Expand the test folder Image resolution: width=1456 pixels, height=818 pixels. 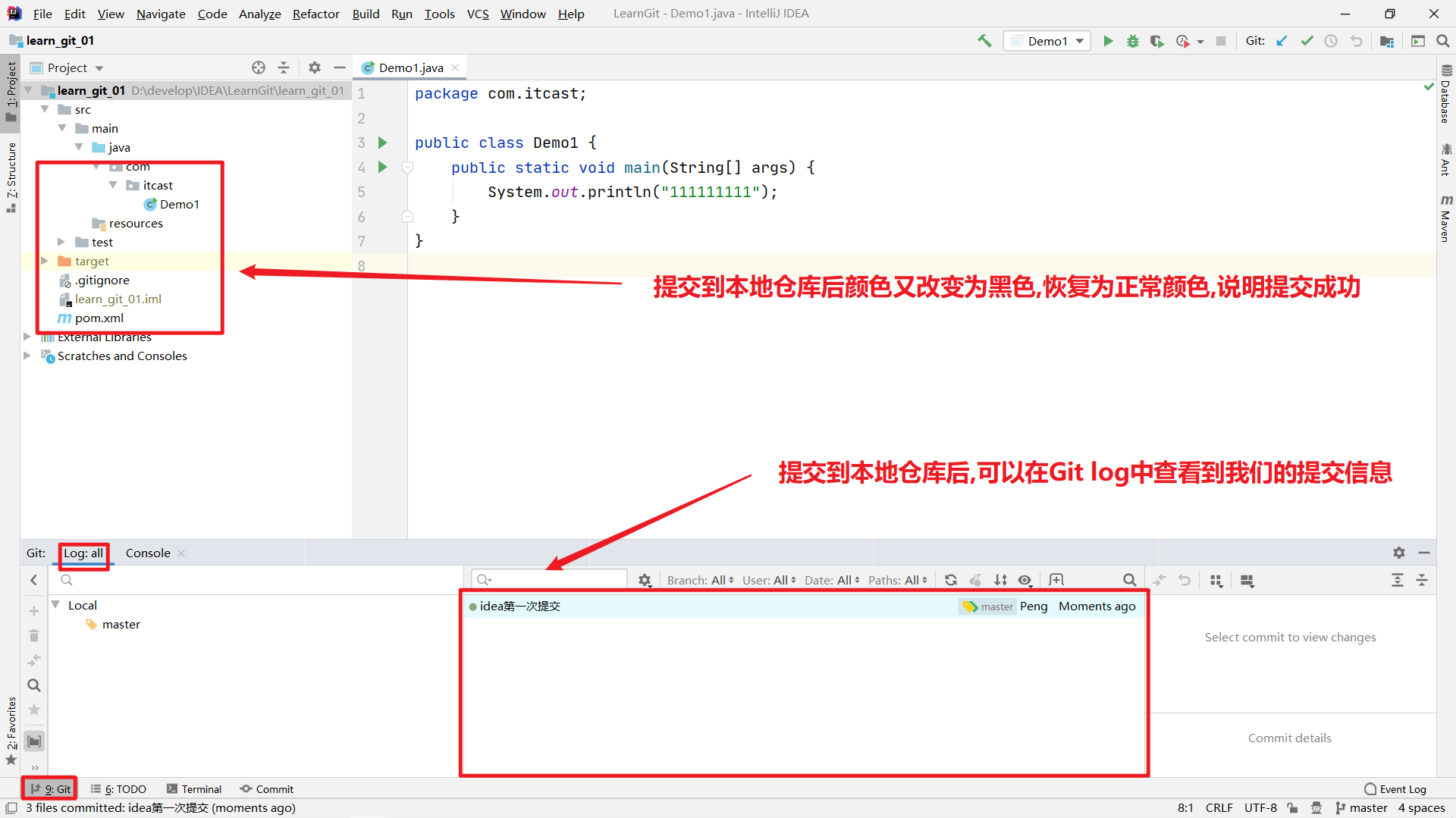click(x=61, y=242)
